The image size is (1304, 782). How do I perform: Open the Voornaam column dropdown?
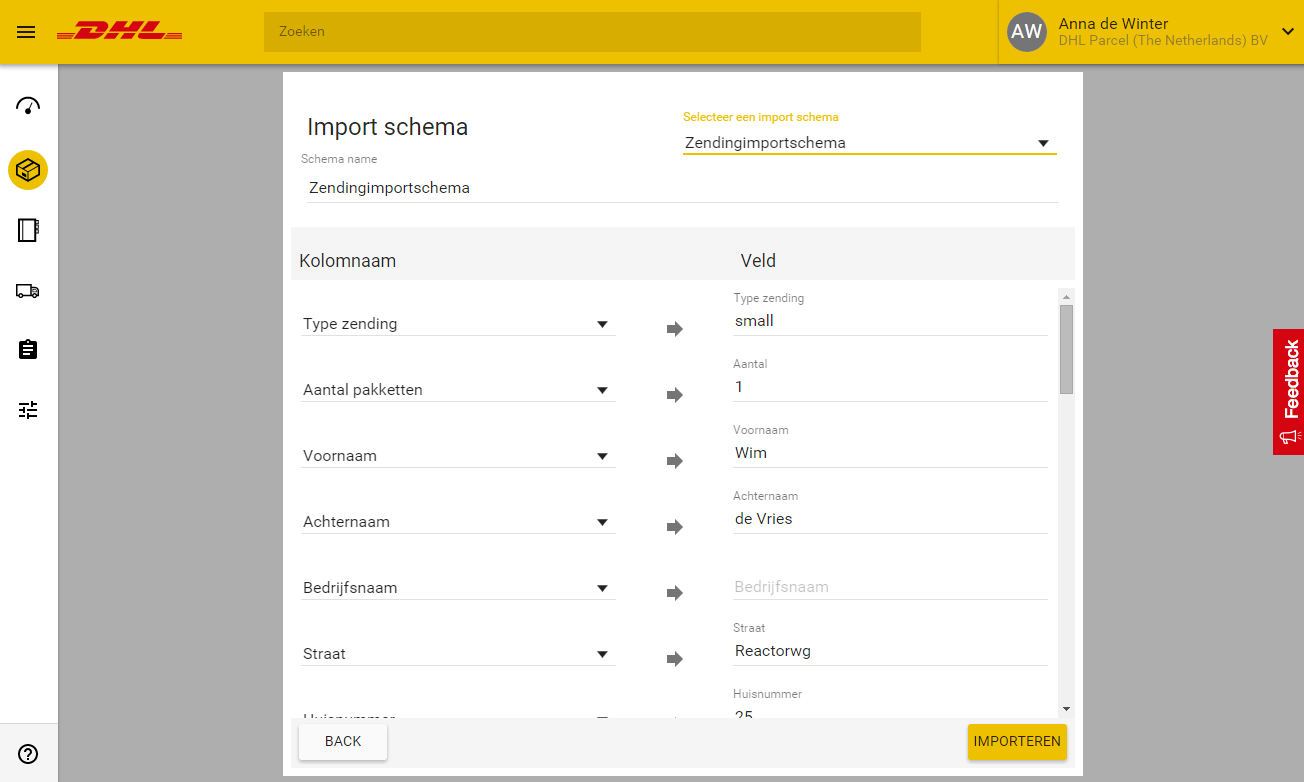click(458, 456)
